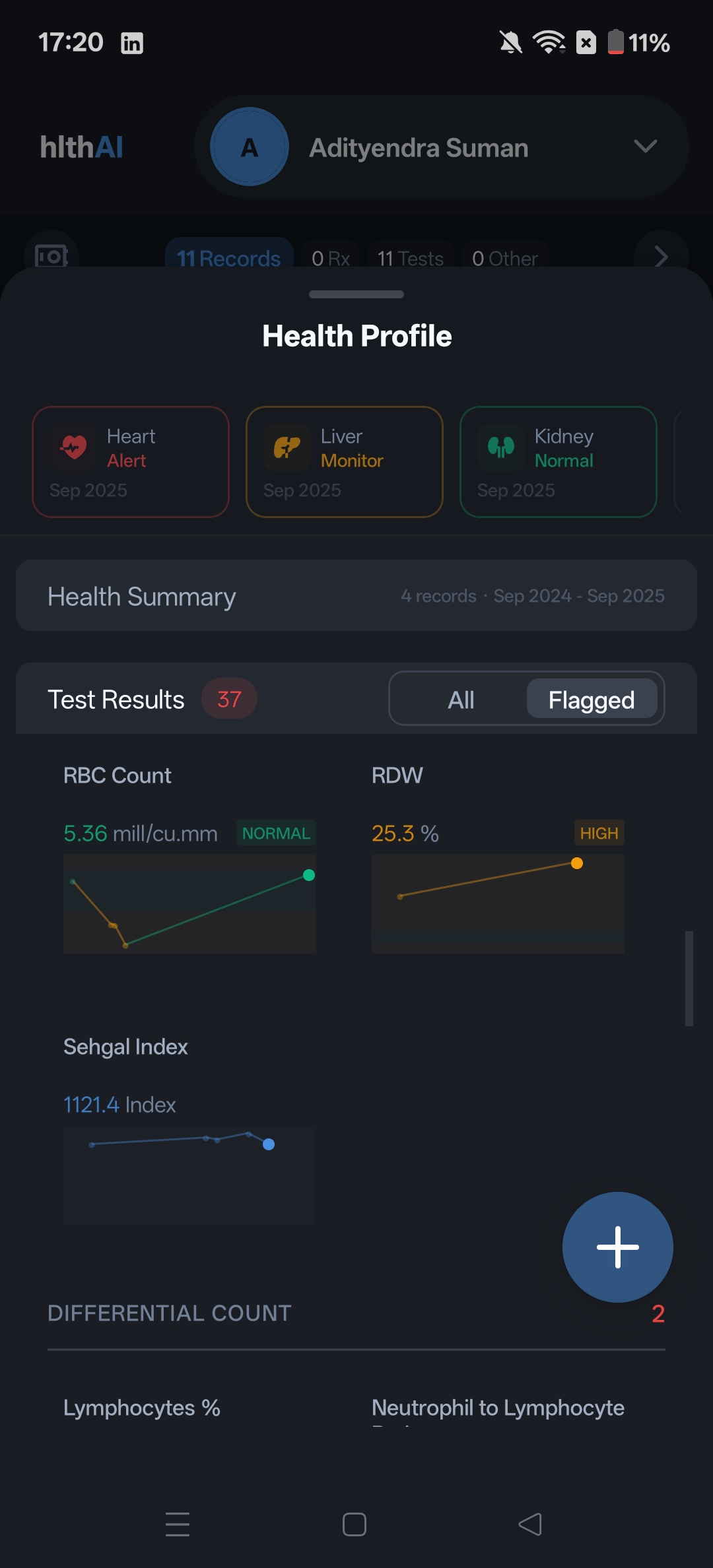Expand the profile dropdown chevron

645,147
